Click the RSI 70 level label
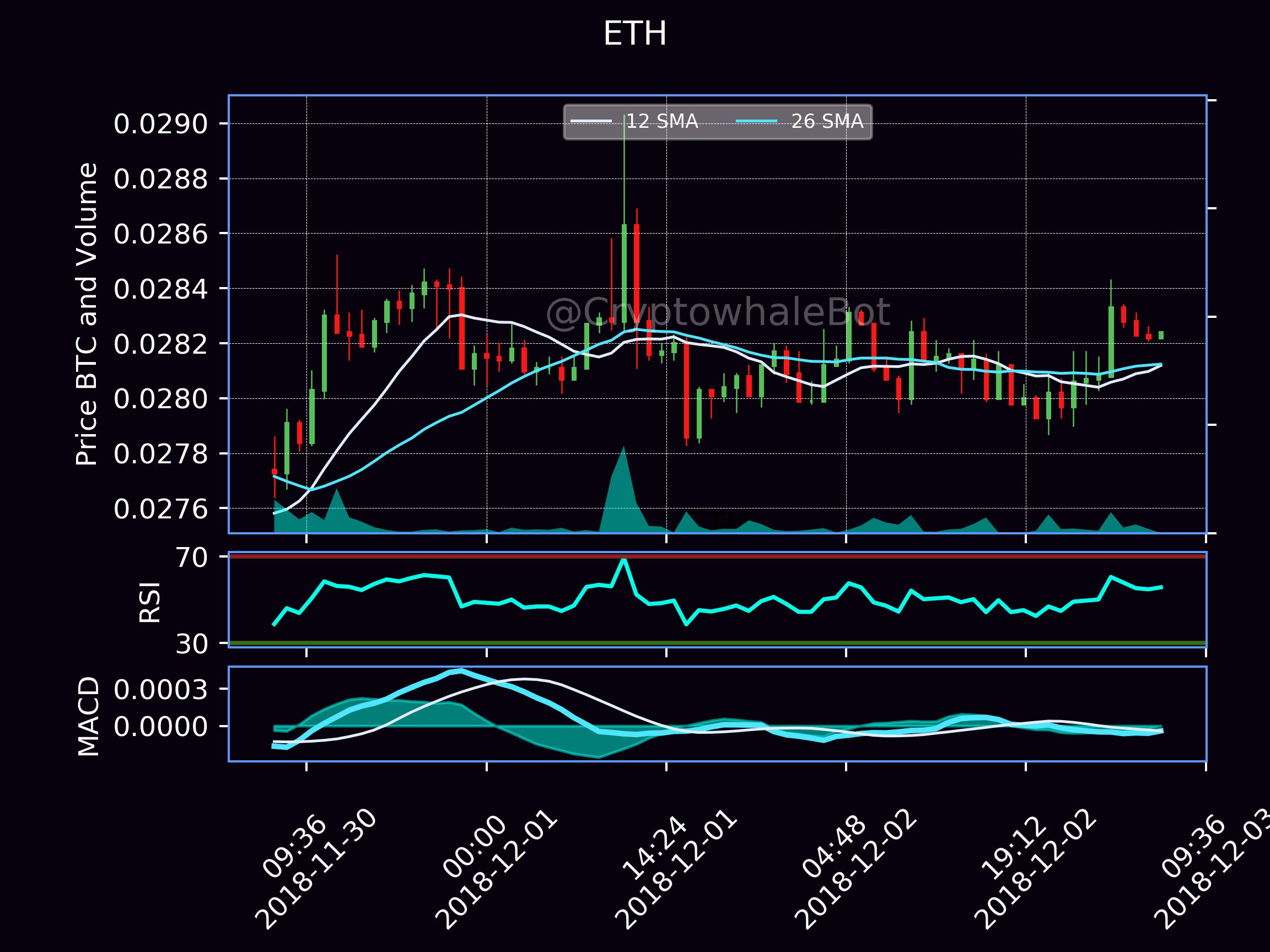Viewport: 1270px width, 952px height. point(192,557)
